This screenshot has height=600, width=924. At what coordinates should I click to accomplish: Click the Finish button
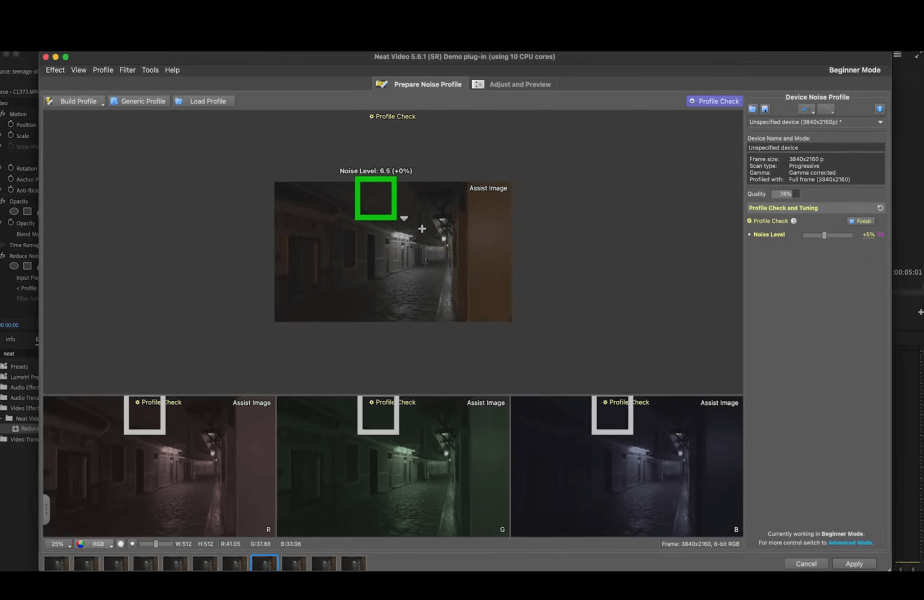pyautogui.click(x=860, y=221)
